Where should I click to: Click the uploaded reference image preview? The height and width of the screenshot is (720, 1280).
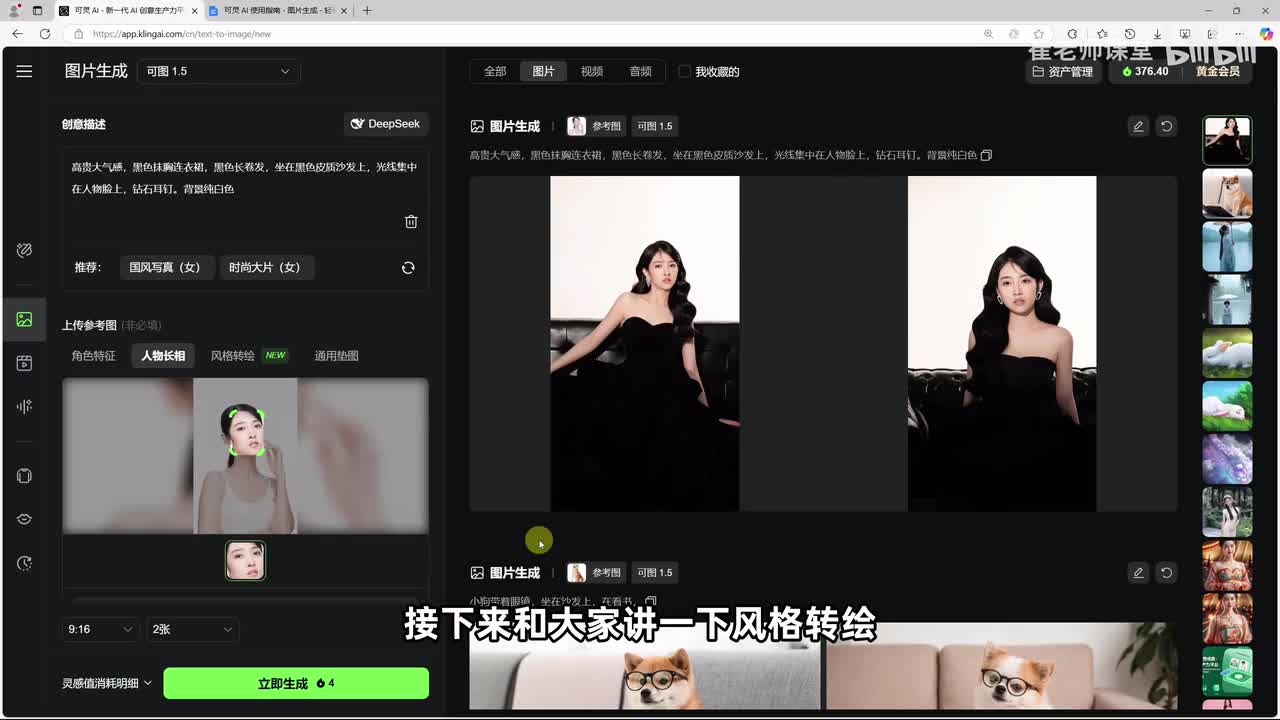click(245, 456)
